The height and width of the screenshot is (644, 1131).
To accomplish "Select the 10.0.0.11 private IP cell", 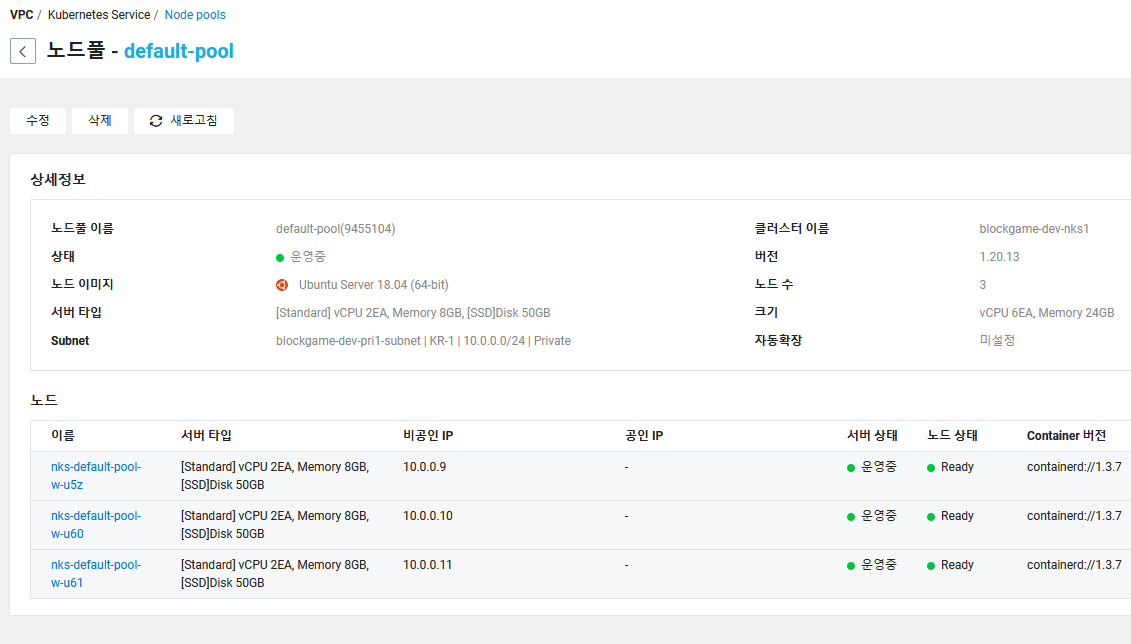I will tap(428, 565).
